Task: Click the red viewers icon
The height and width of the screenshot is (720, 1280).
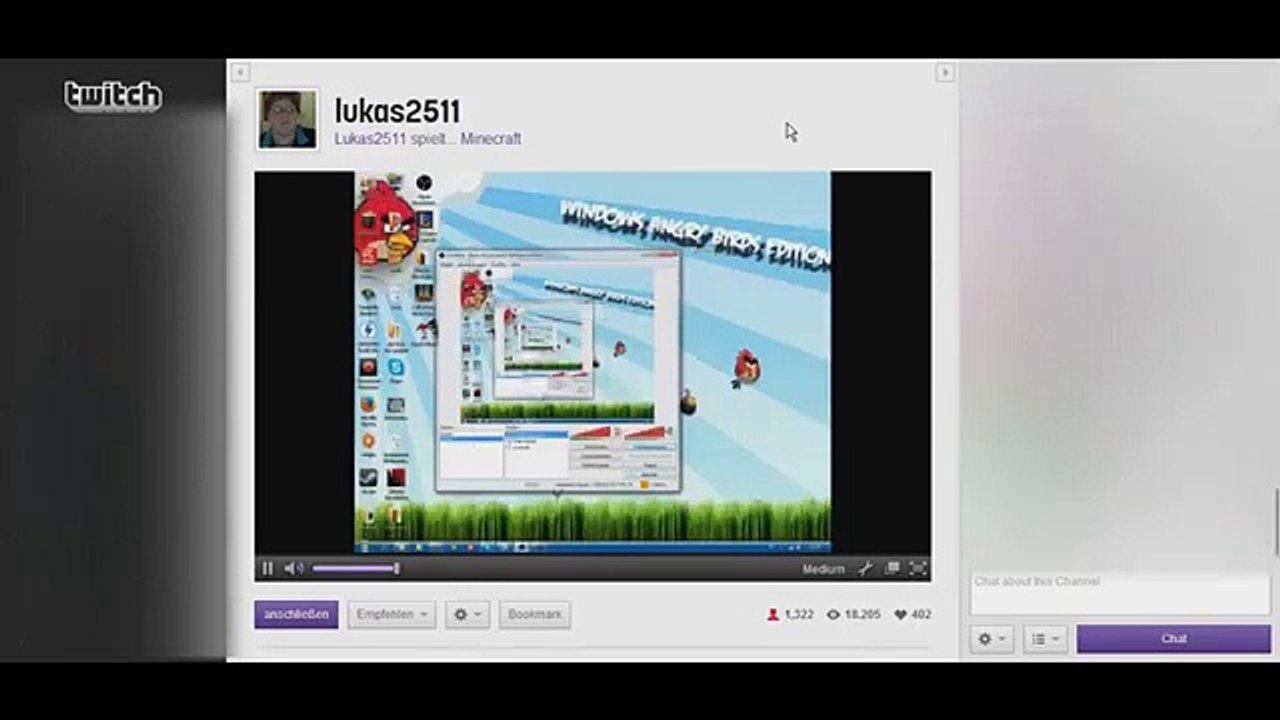Action: click(x=773, y=615)
